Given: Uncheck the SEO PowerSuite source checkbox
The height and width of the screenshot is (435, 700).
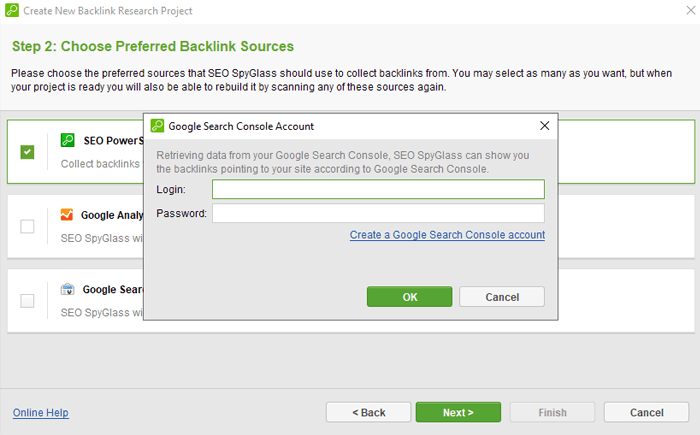Looking at the screenshot, I should point(27,152).
